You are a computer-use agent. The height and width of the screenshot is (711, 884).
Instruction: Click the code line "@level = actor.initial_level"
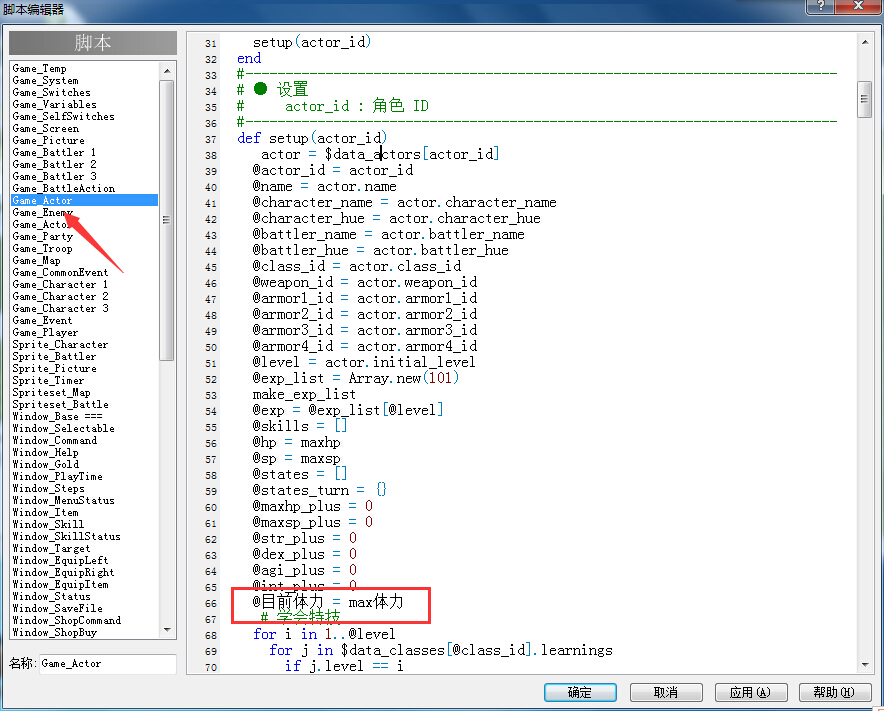coord(364,362)
